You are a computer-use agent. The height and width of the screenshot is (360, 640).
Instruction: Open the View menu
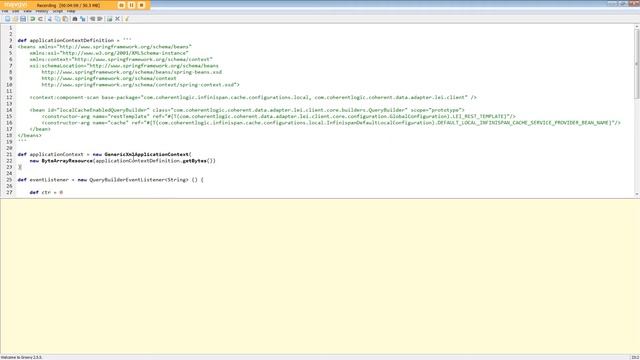(27, 11)
